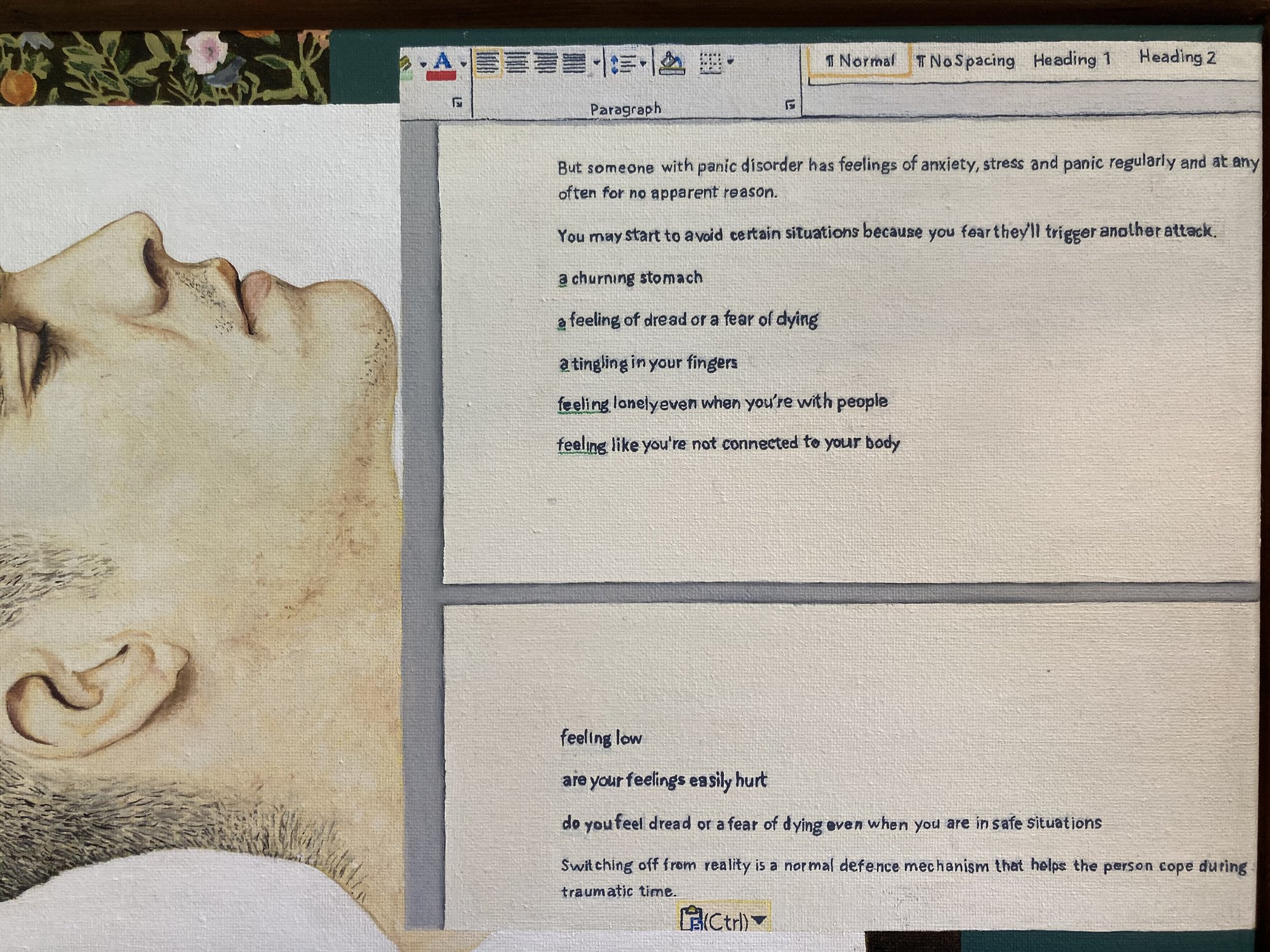Click the Font Color letter A icon
The image size is (1270, 952).
(x=442, y=61)
